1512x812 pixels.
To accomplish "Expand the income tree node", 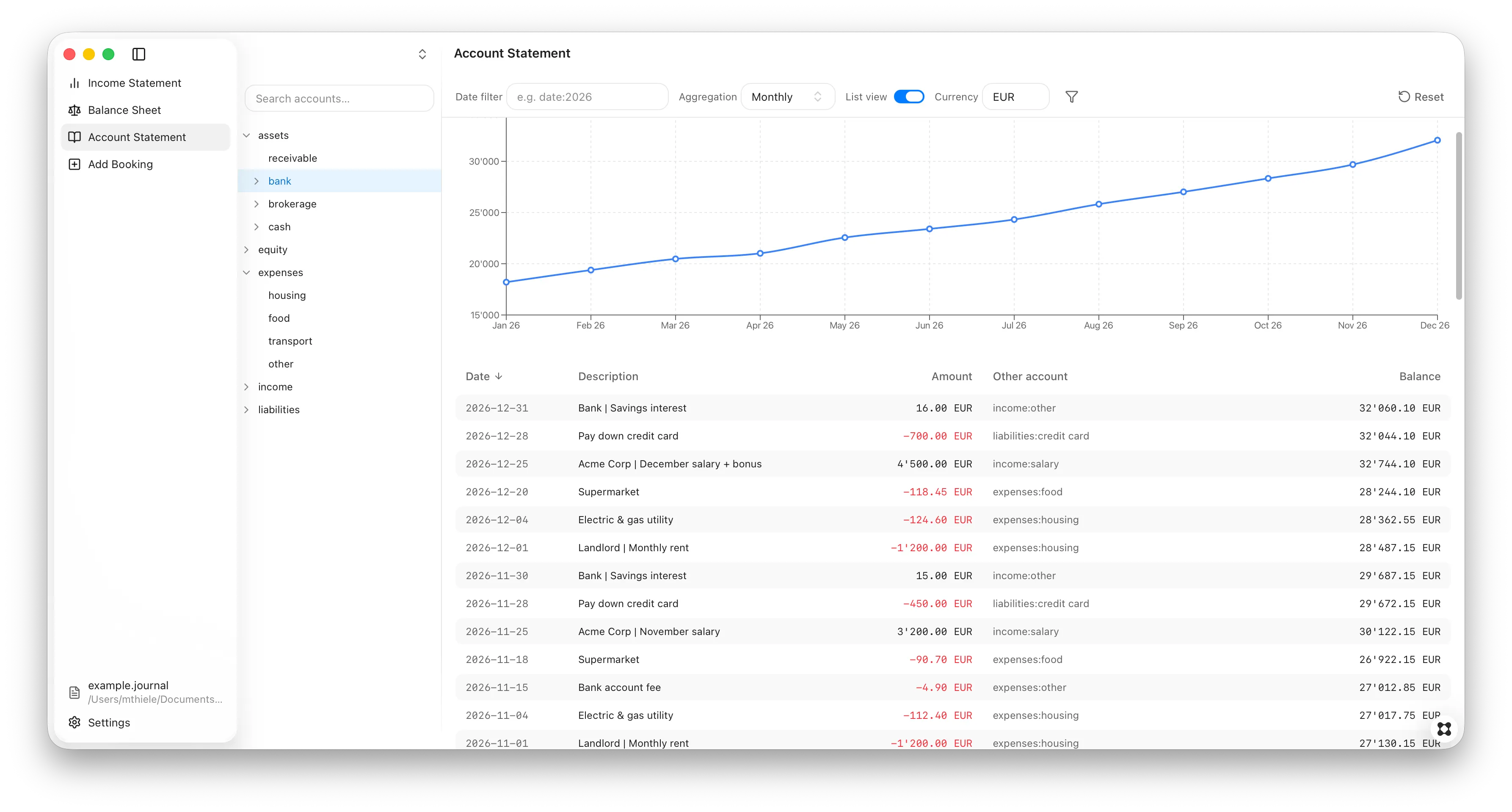I will click(x=246, y=387).
